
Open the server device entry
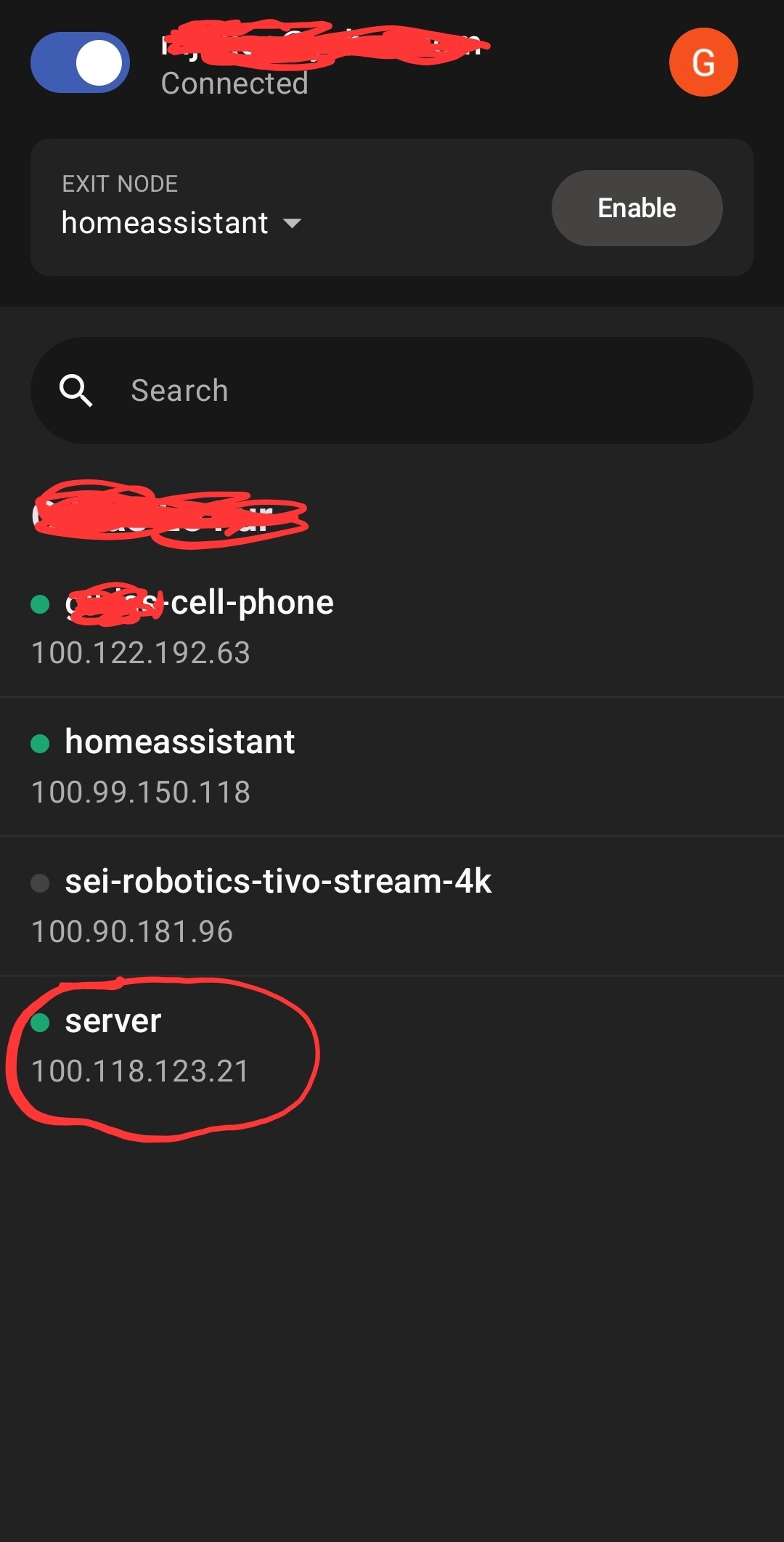[x=113, y=1021]
